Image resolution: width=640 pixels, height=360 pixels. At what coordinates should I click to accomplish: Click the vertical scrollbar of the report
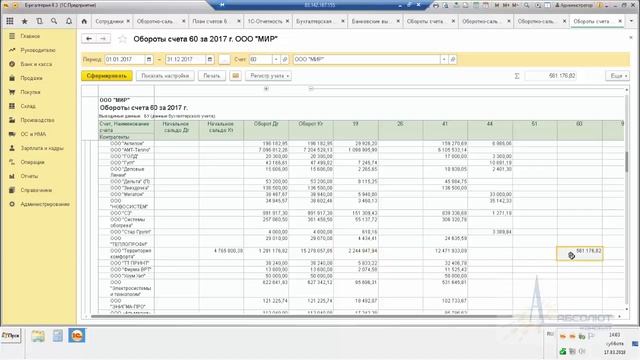(x=627, y=200)
